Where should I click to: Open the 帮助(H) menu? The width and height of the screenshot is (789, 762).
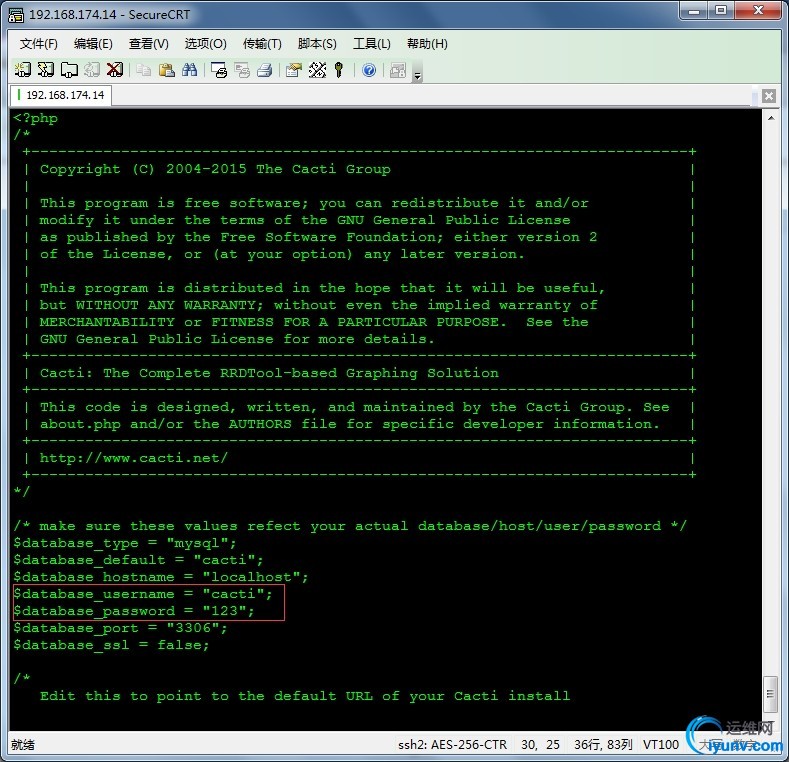coord(427,44)
